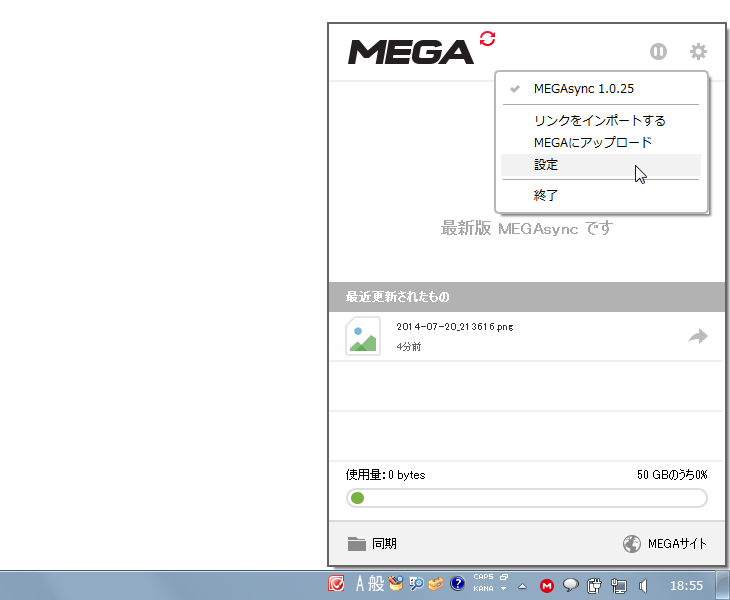The width and height of the screenshot is (730, 600).
Task: Click the MEGA logo
Action: 411,52
